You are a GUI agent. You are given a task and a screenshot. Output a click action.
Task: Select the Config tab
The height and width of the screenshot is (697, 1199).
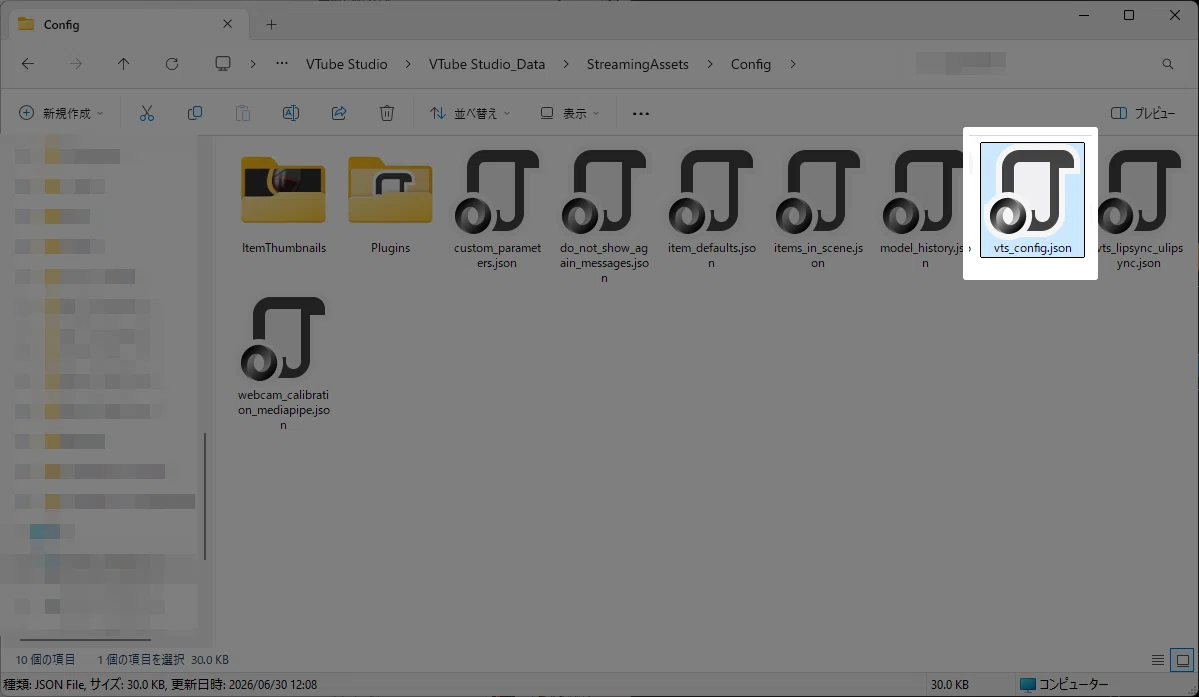point(127,24)
